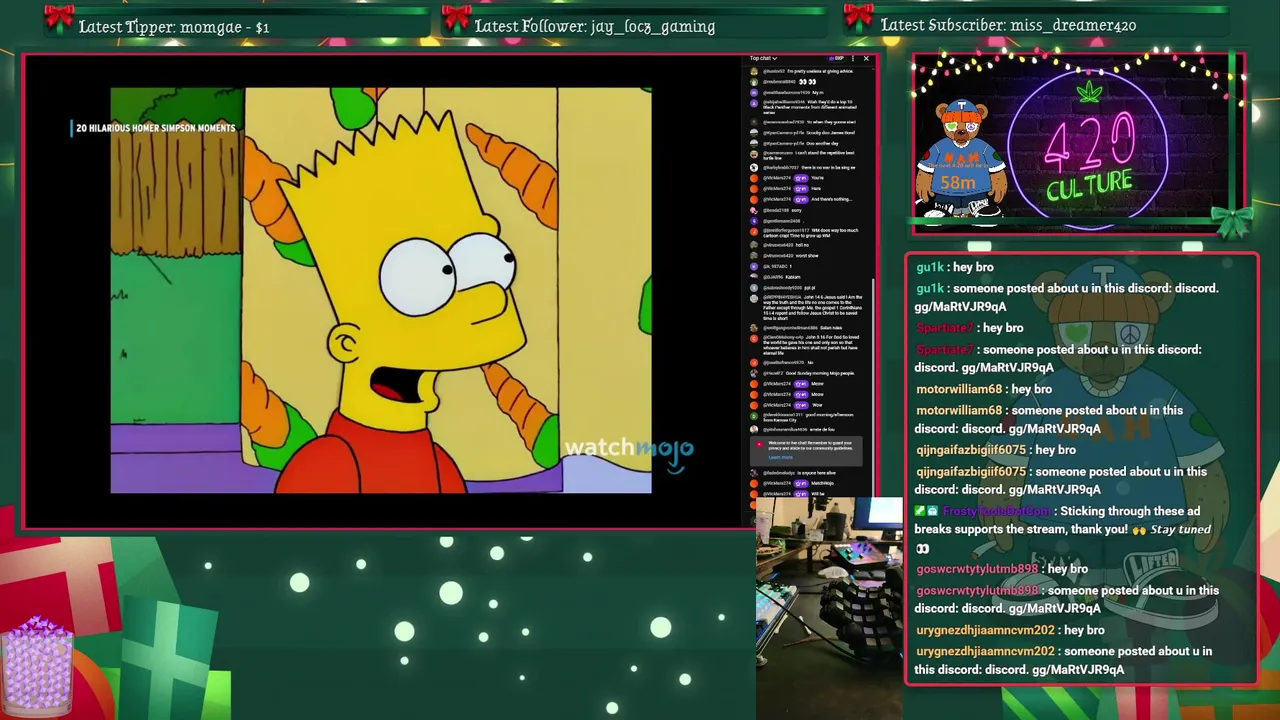The width and height of the screenshot is (1280, 720).
Task: Click the XP badge in chat header
Action: point(836,58)
